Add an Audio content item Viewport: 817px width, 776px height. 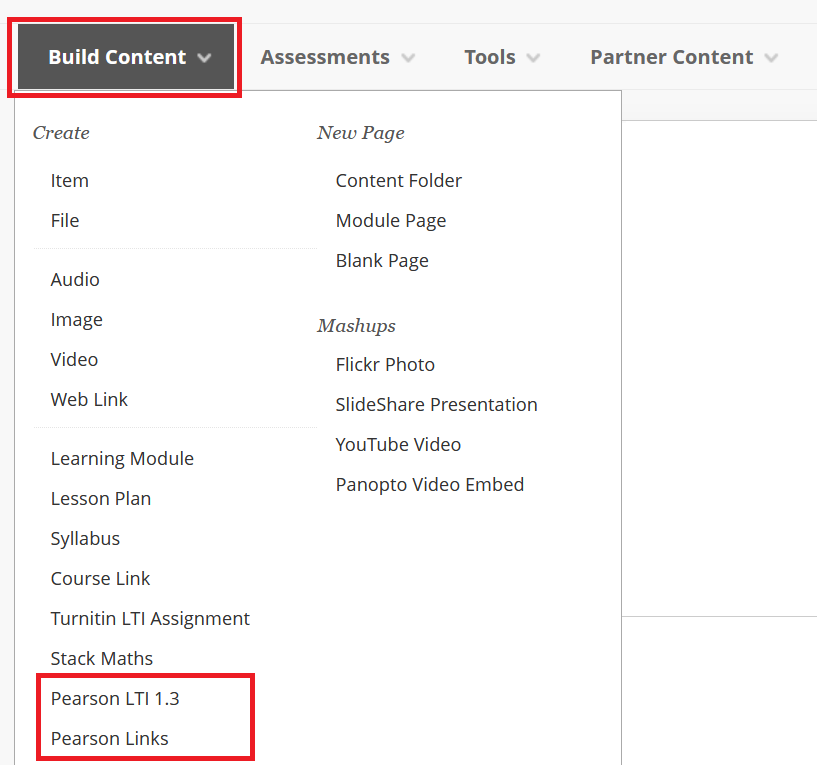[x=75, y=279]
